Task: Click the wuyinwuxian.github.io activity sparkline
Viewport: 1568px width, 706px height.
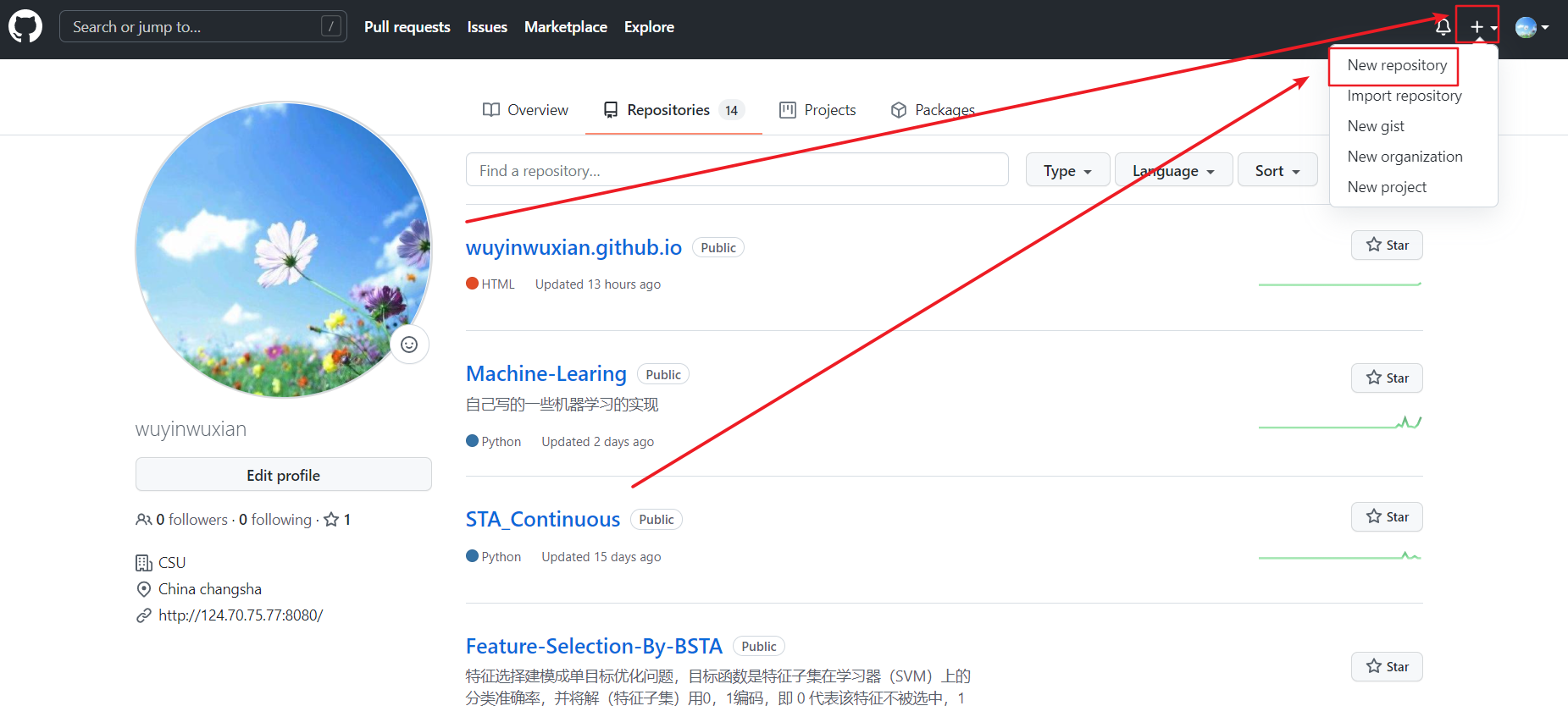Action: [x=1340, y=284]
